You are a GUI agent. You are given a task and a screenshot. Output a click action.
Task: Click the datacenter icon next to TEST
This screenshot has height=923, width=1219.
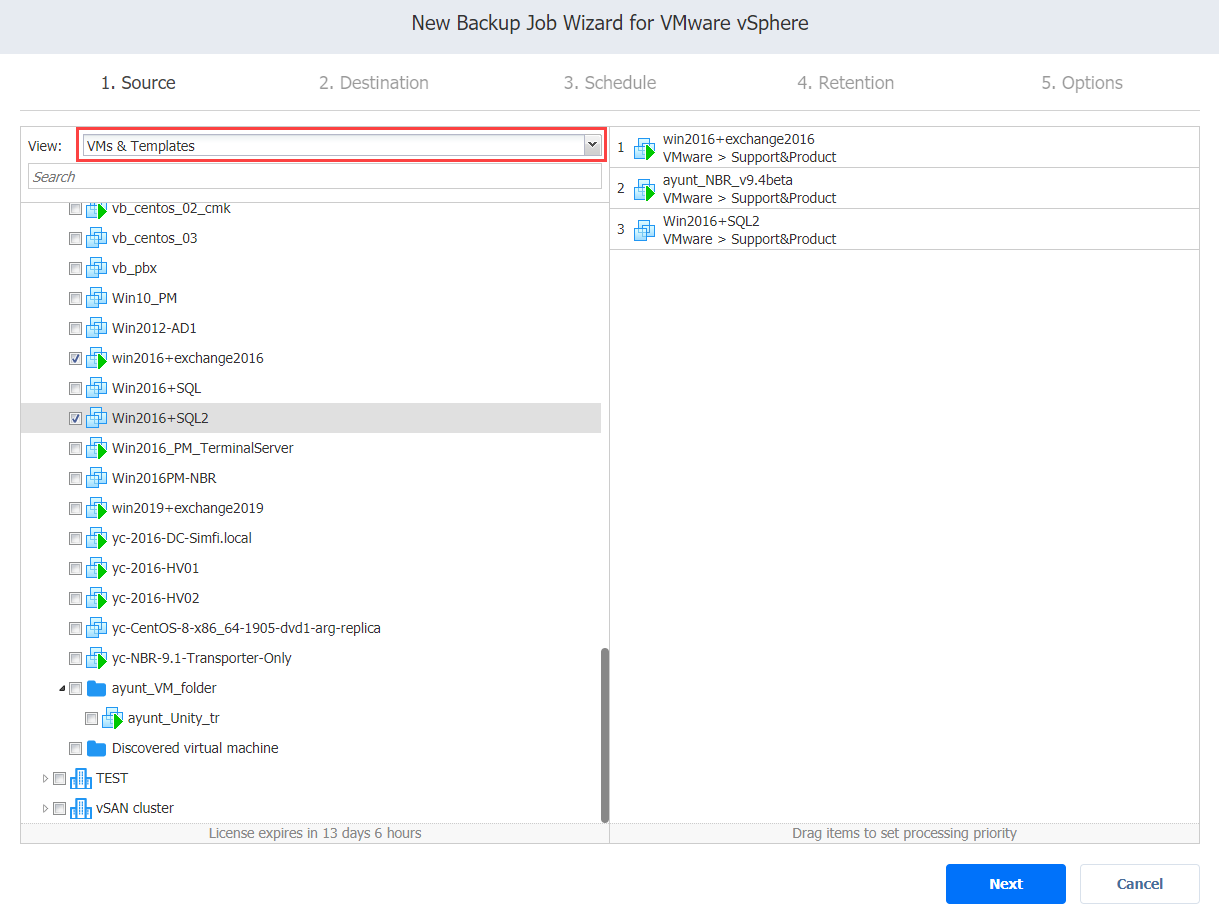pyautogui.click(x=81, y=778)
